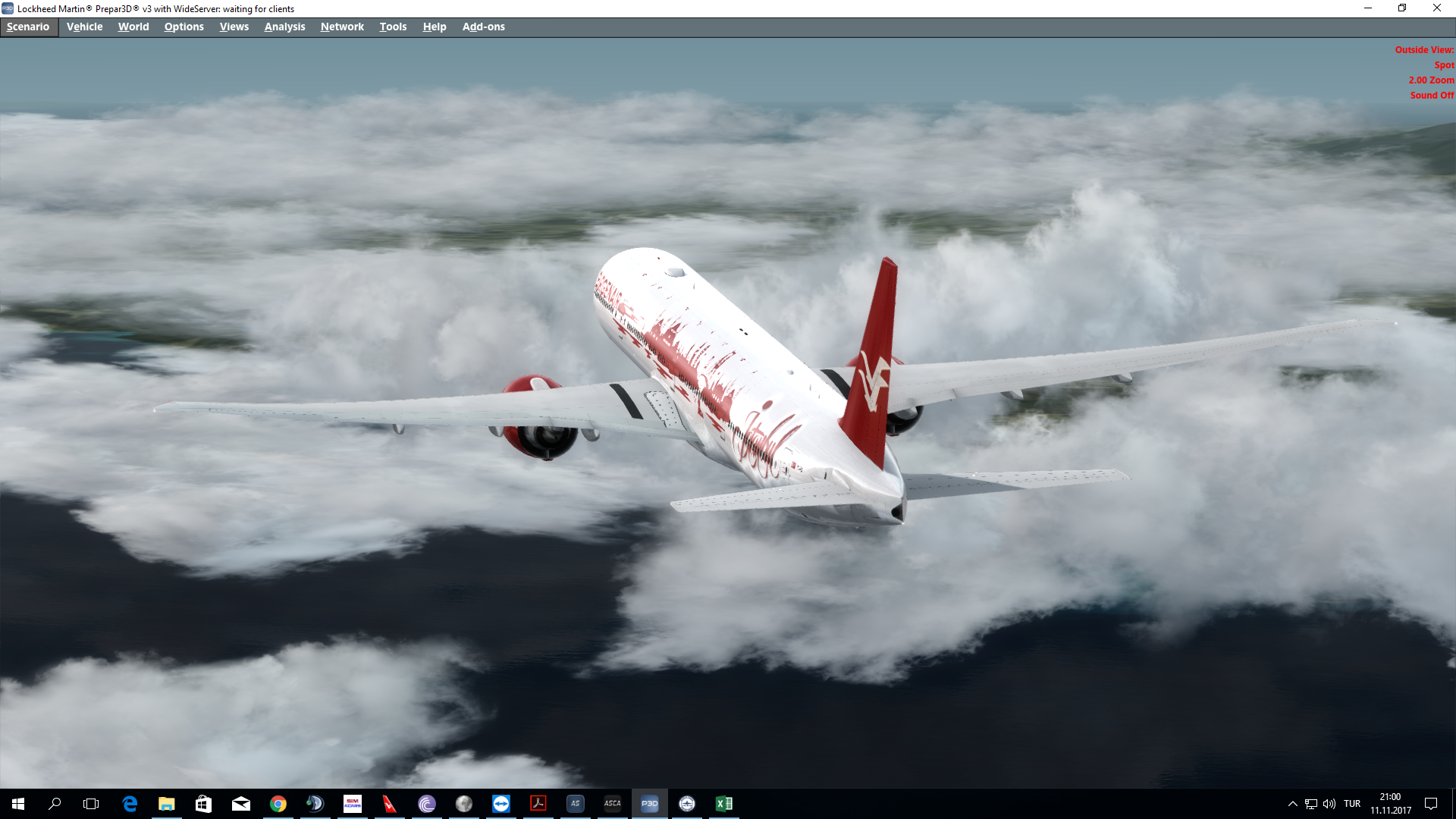Show hidden system tray icons
1456x819 pixels.
pyautogui.click(x=1292, y=804)
